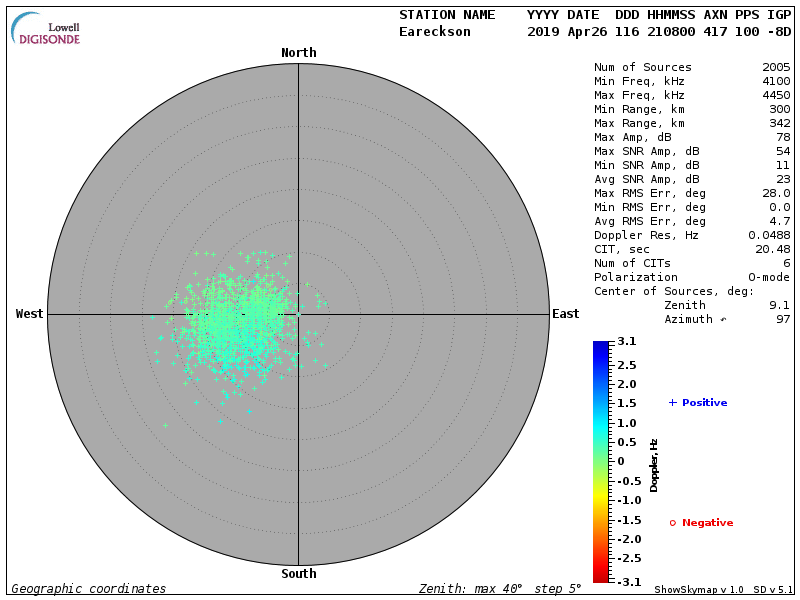Click the red circle Negative legend marker
Screen dimensions: 800x600
point(673,522)
